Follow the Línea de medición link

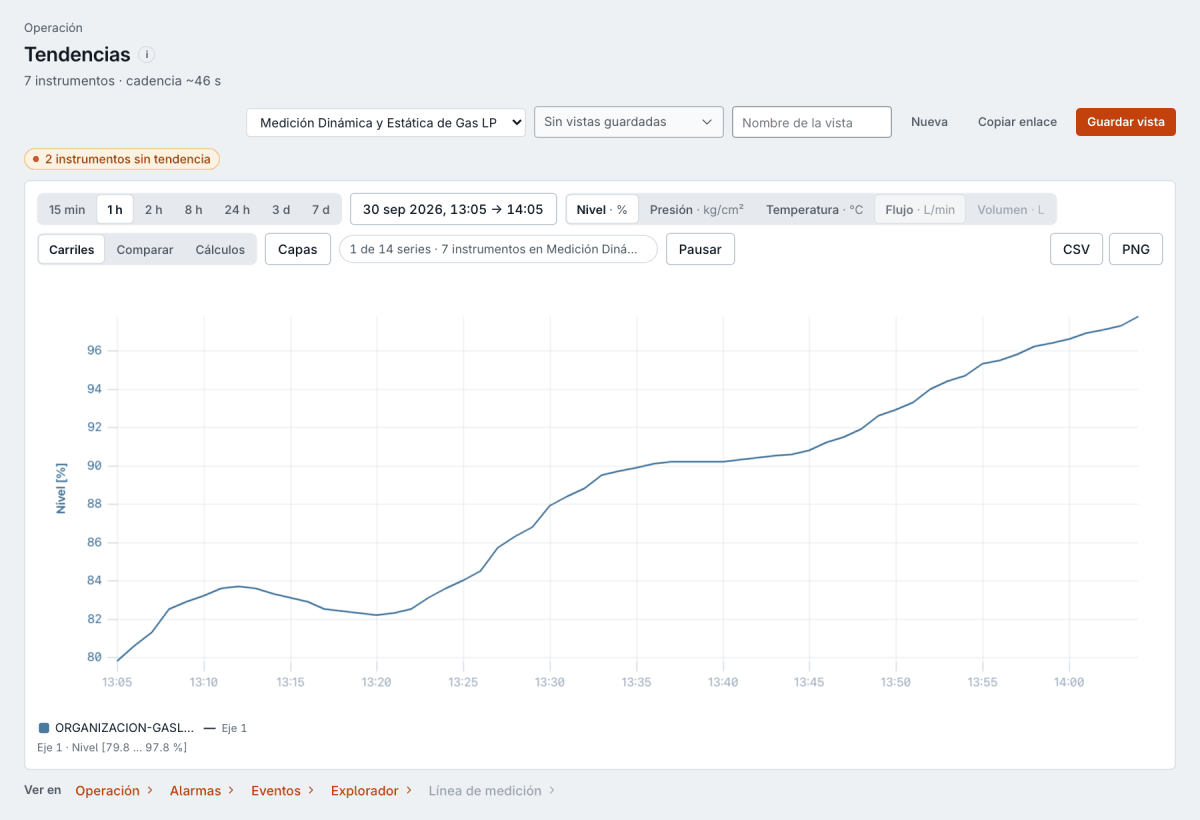492,790
